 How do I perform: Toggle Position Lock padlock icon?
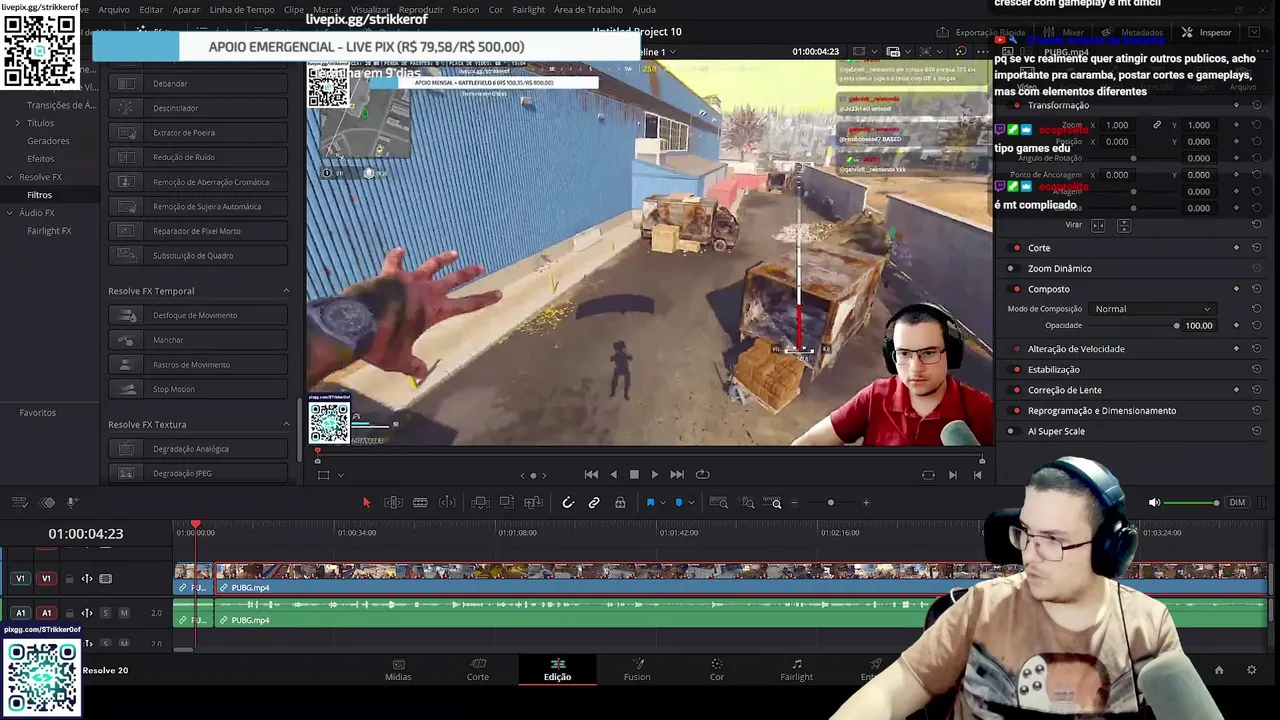click(x=620, y=503)
